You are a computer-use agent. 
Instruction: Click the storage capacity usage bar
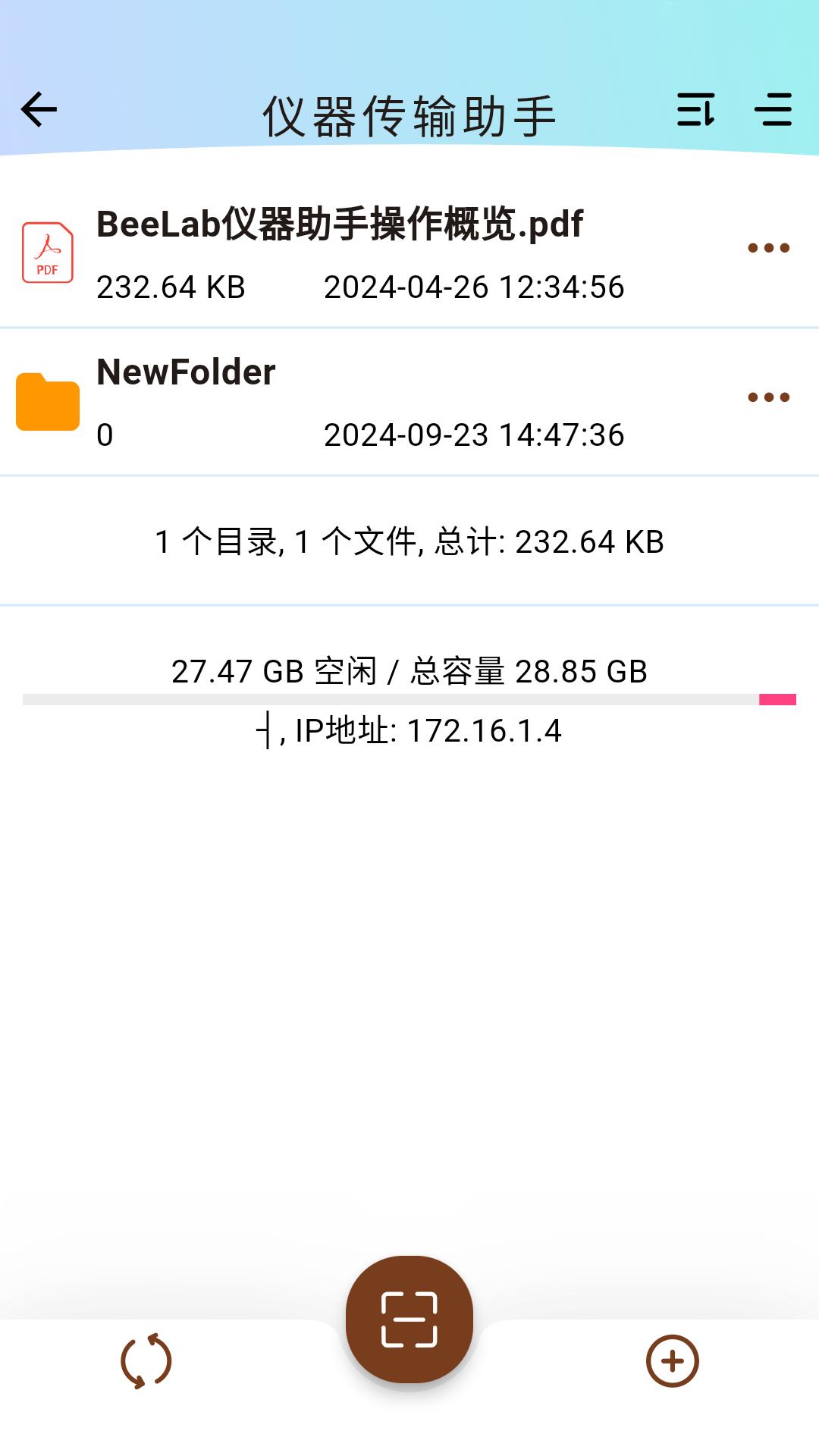pyautogui.click(x=409, y=699)
